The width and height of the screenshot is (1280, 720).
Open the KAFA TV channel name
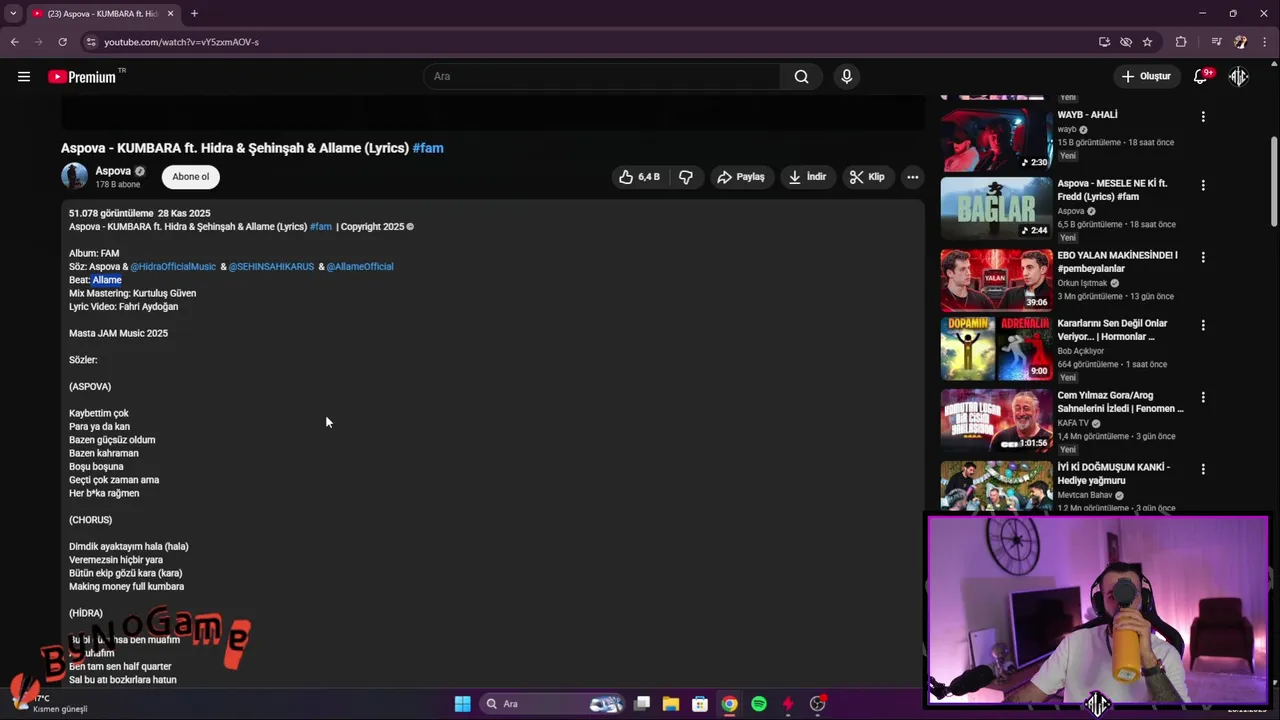click(x=1073, y=423)
